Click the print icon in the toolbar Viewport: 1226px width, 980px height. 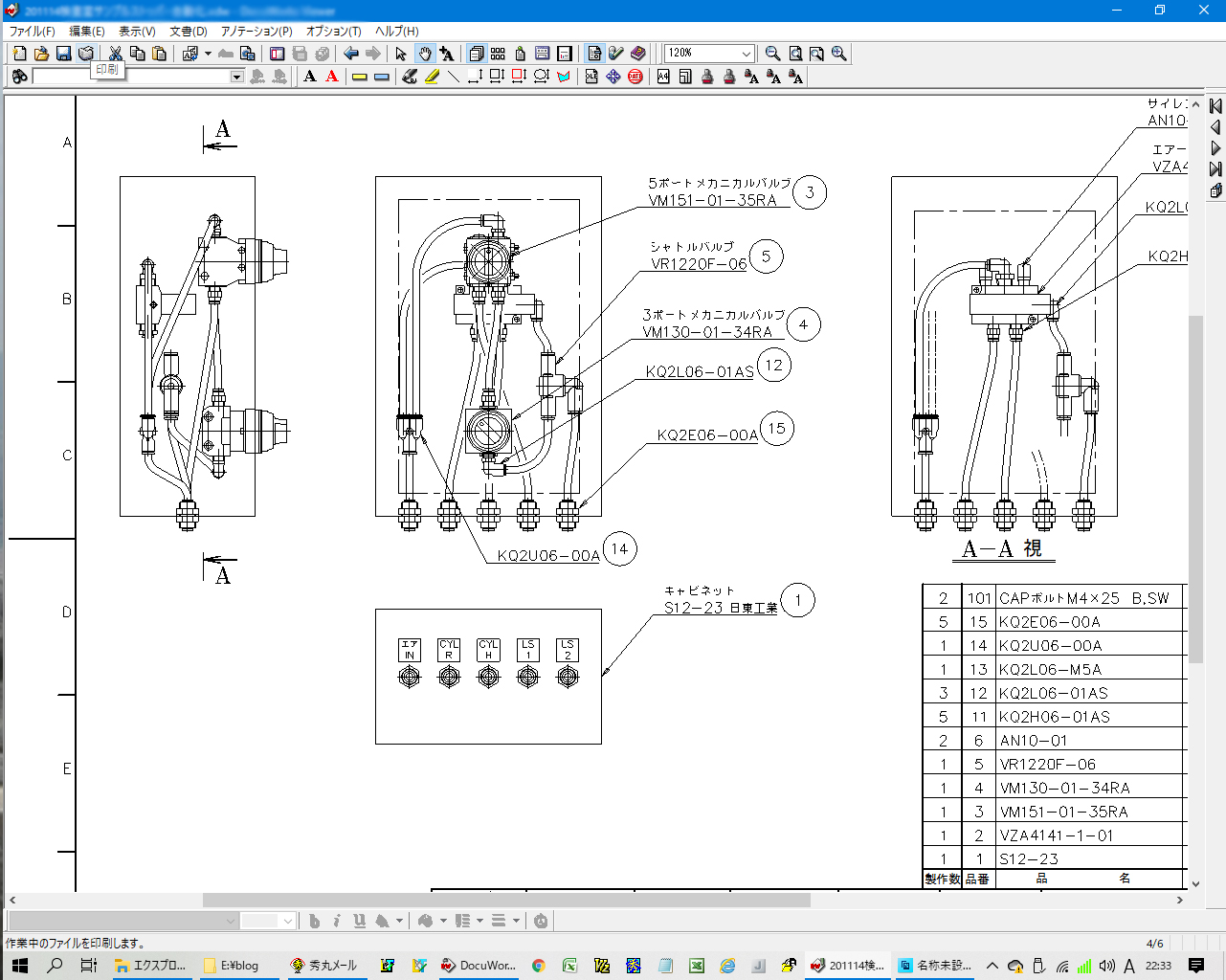[x=86, y=54]
